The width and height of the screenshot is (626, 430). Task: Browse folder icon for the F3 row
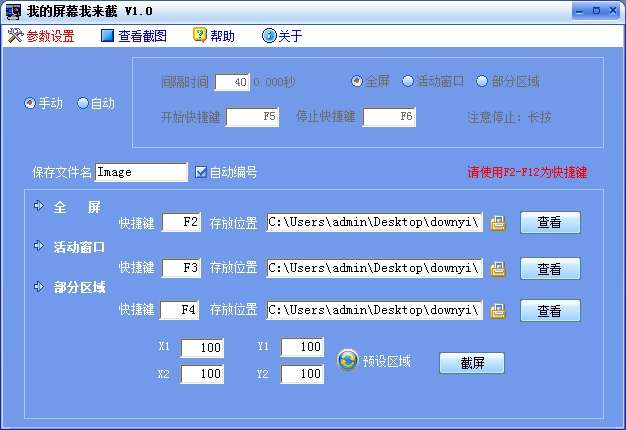[498, 269]
